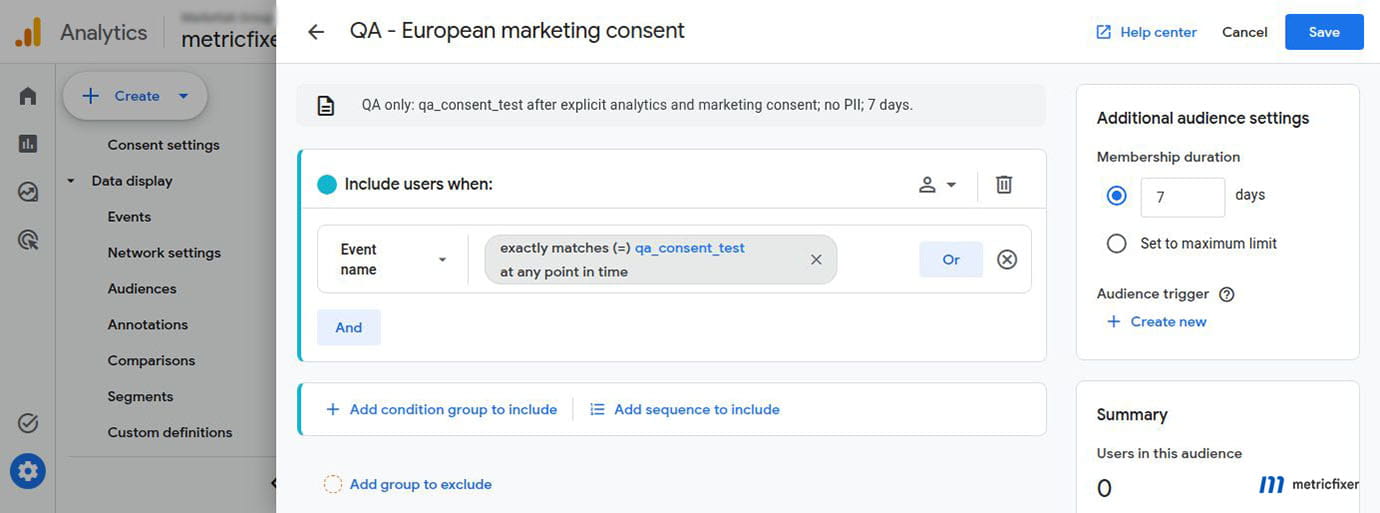Remove the Event name condition row
Viewport: 1380px width, 513px height.
[1007, 260]
